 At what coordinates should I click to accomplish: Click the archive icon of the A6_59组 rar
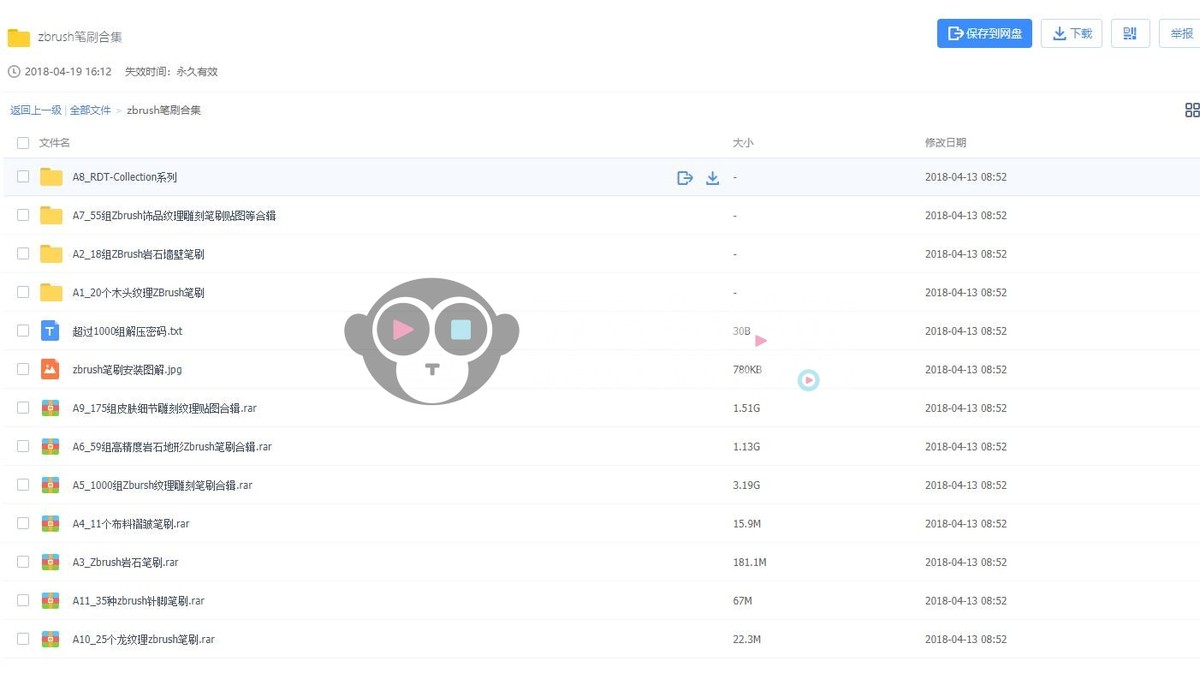(x=50, y=446)
